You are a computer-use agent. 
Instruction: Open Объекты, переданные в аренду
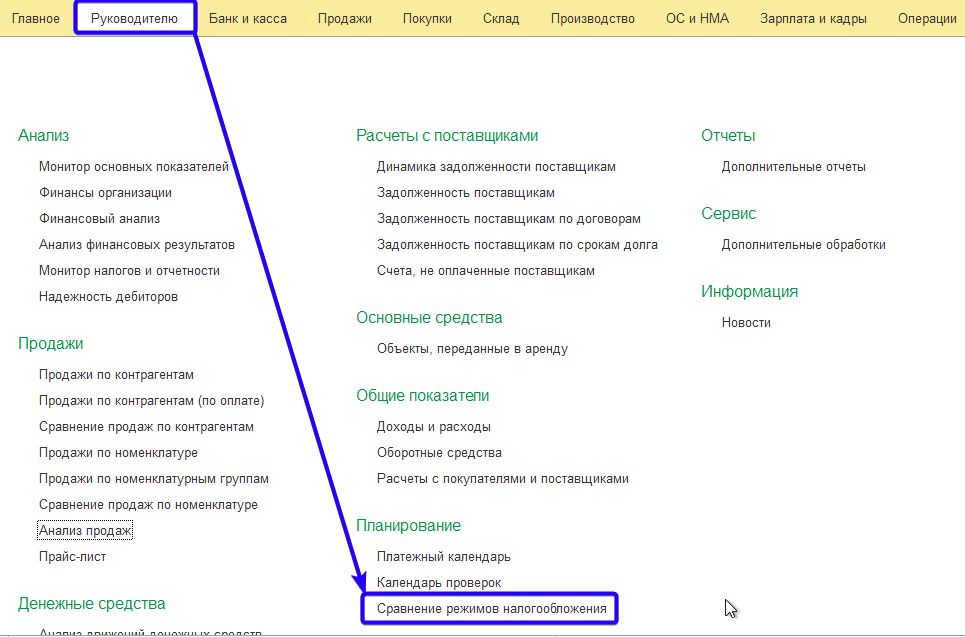[472, 349]
